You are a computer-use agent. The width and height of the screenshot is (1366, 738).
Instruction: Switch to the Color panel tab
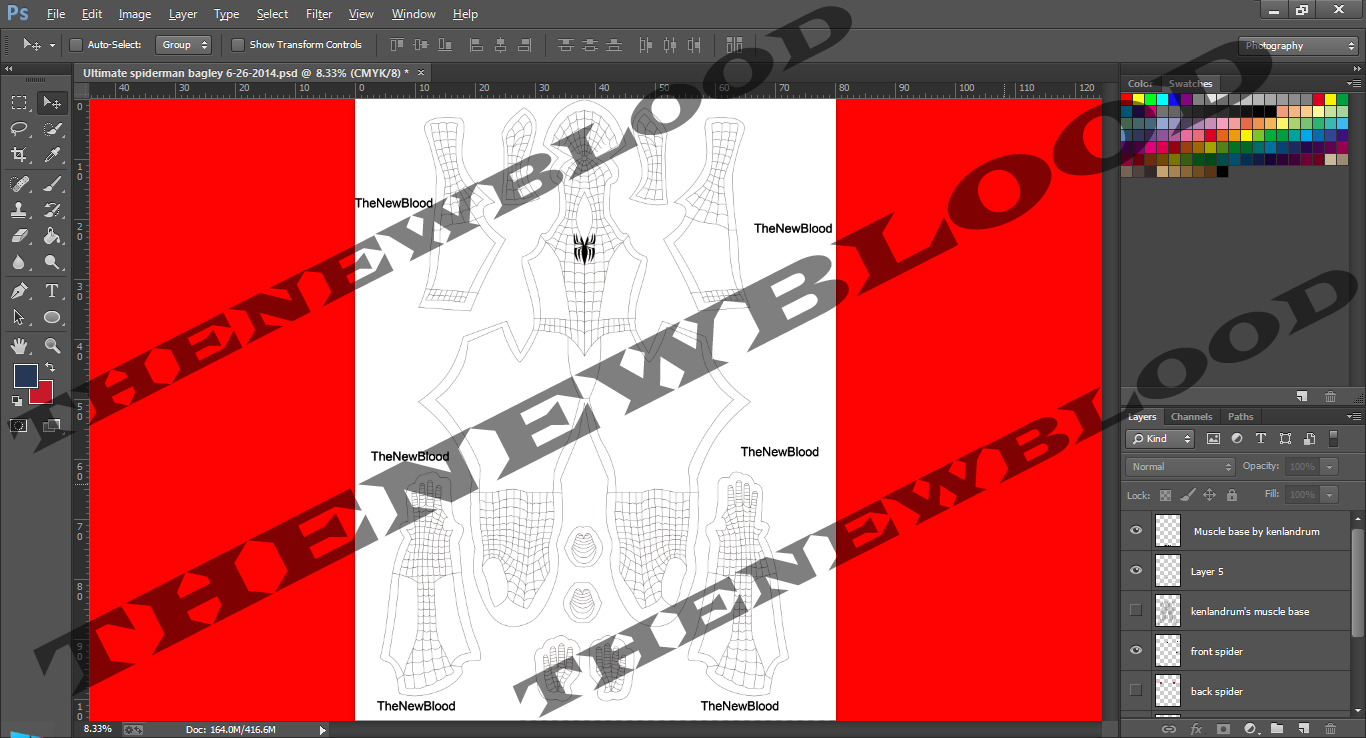tap(1140, 84)
